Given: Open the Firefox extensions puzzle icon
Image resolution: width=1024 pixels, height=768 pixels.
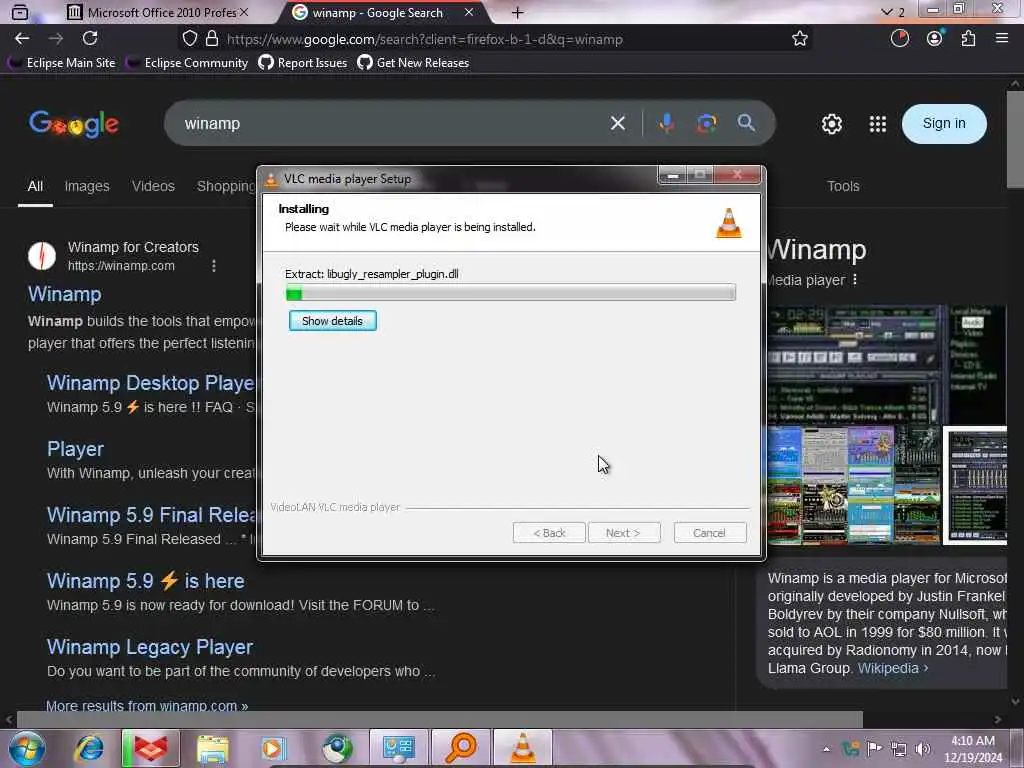Looking at the screenshot, I should point(968,39).
